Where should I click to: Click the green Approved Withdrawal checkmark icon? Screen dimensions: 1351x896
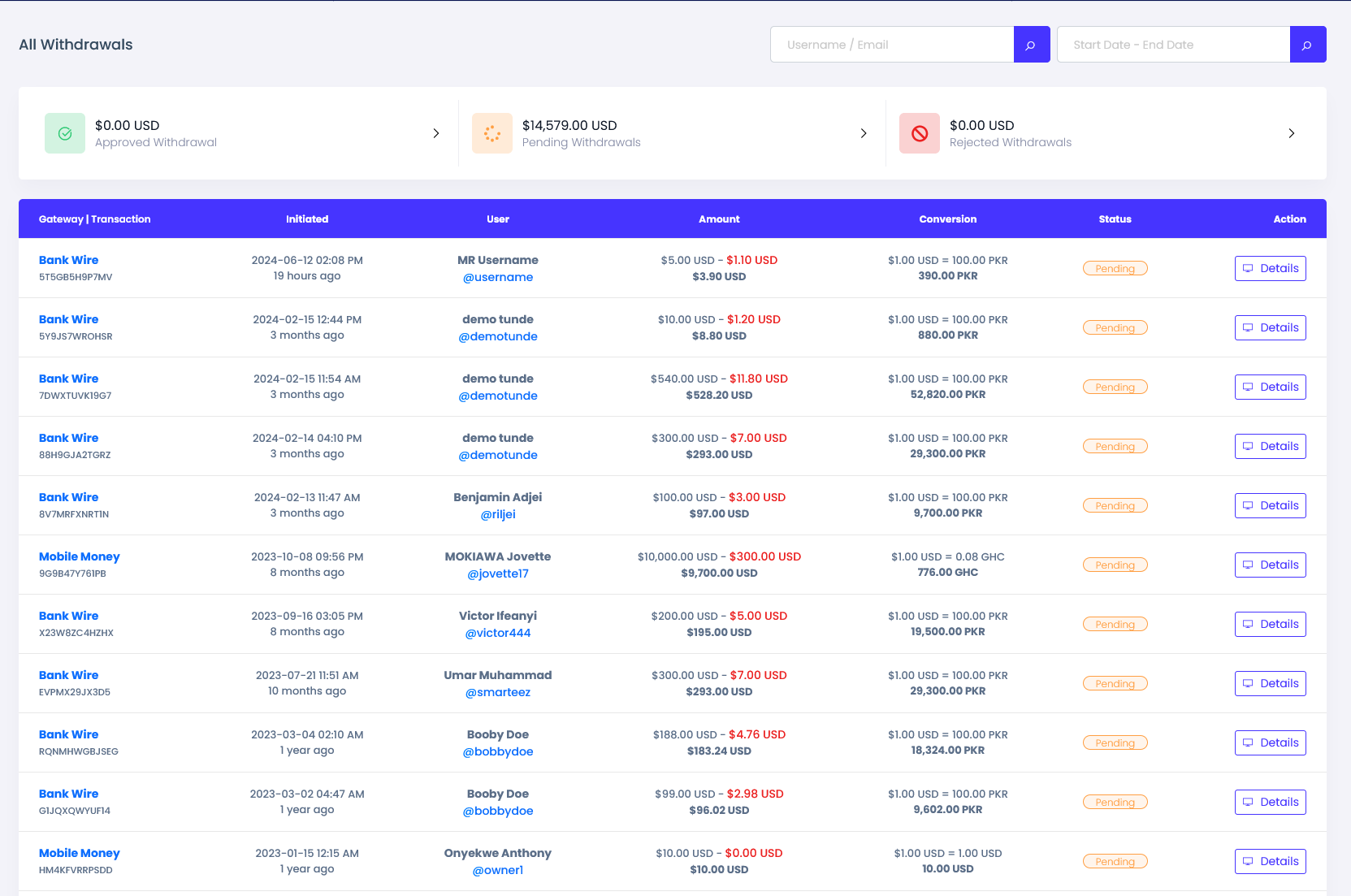click(65, 133)
